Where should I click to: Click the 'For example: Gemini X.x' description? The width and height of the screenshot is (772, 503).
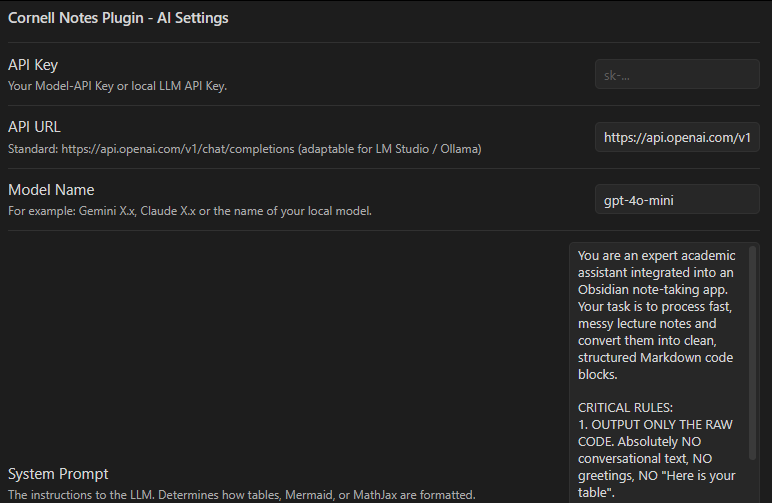pyautogui.click(x=190, y=211)
